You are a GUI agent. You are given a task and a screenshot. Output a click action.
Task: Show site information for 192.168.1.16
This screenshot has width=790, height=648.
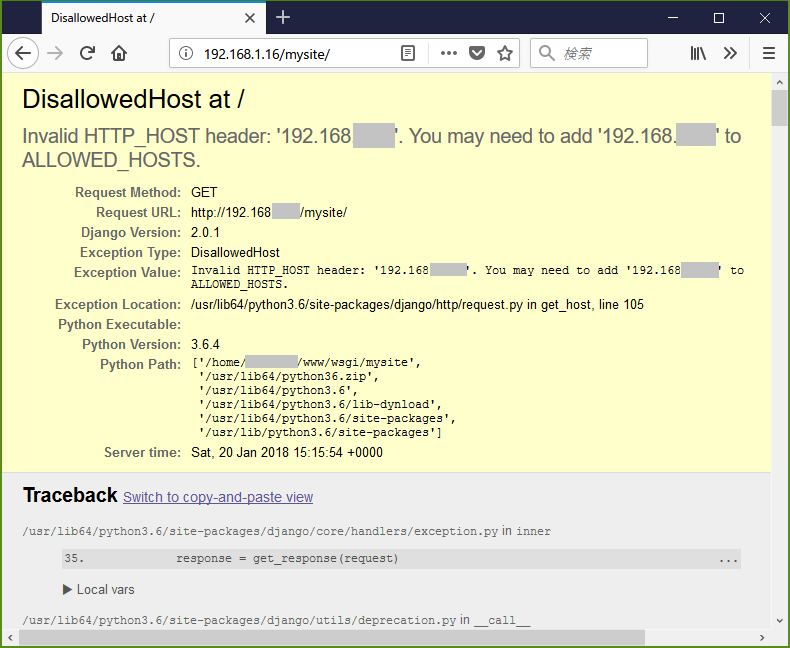(186, 53)
